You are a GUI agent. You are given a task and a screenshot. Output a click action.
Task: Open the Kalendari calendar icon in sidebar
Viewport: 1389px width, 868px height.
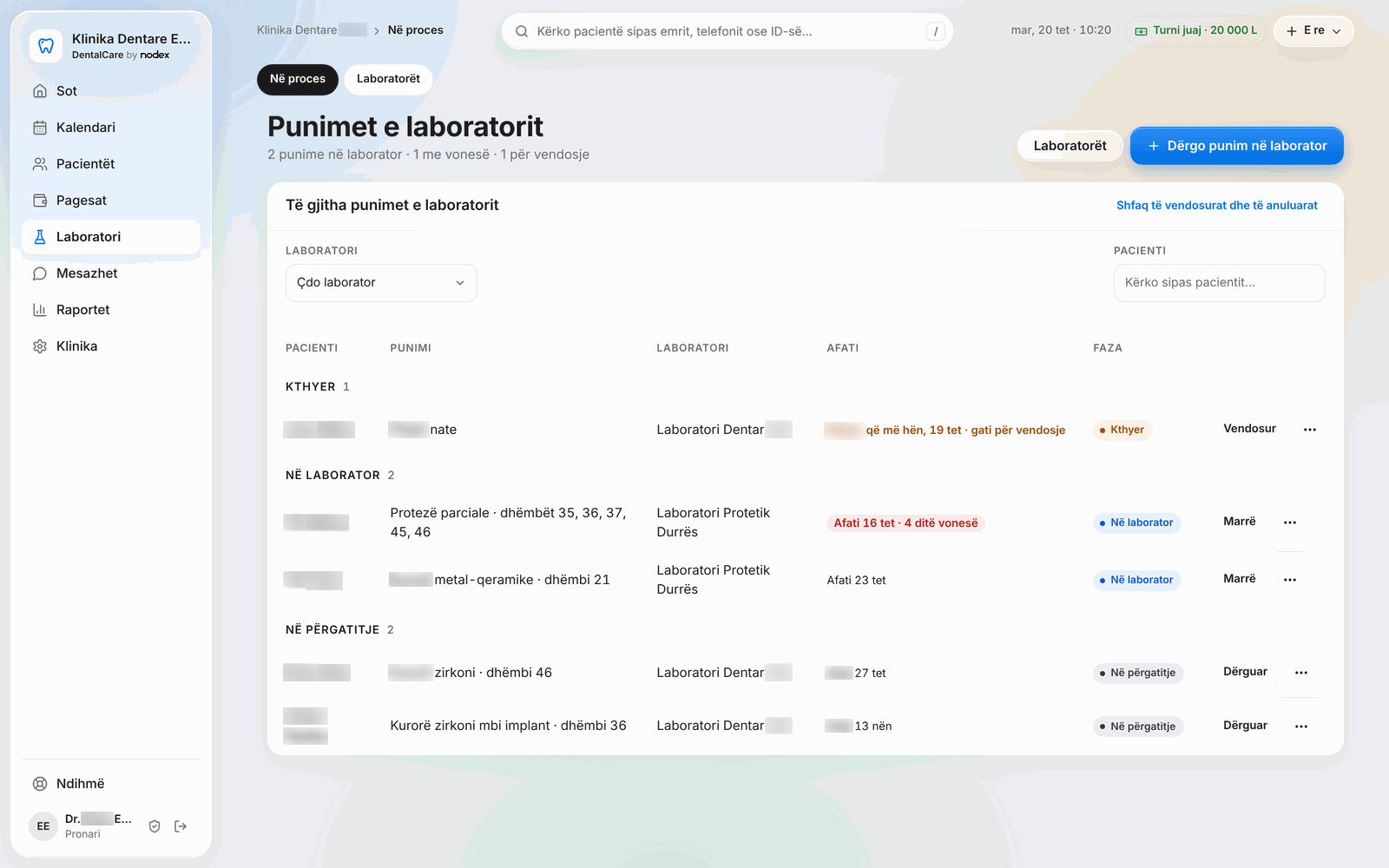[40, 128]
